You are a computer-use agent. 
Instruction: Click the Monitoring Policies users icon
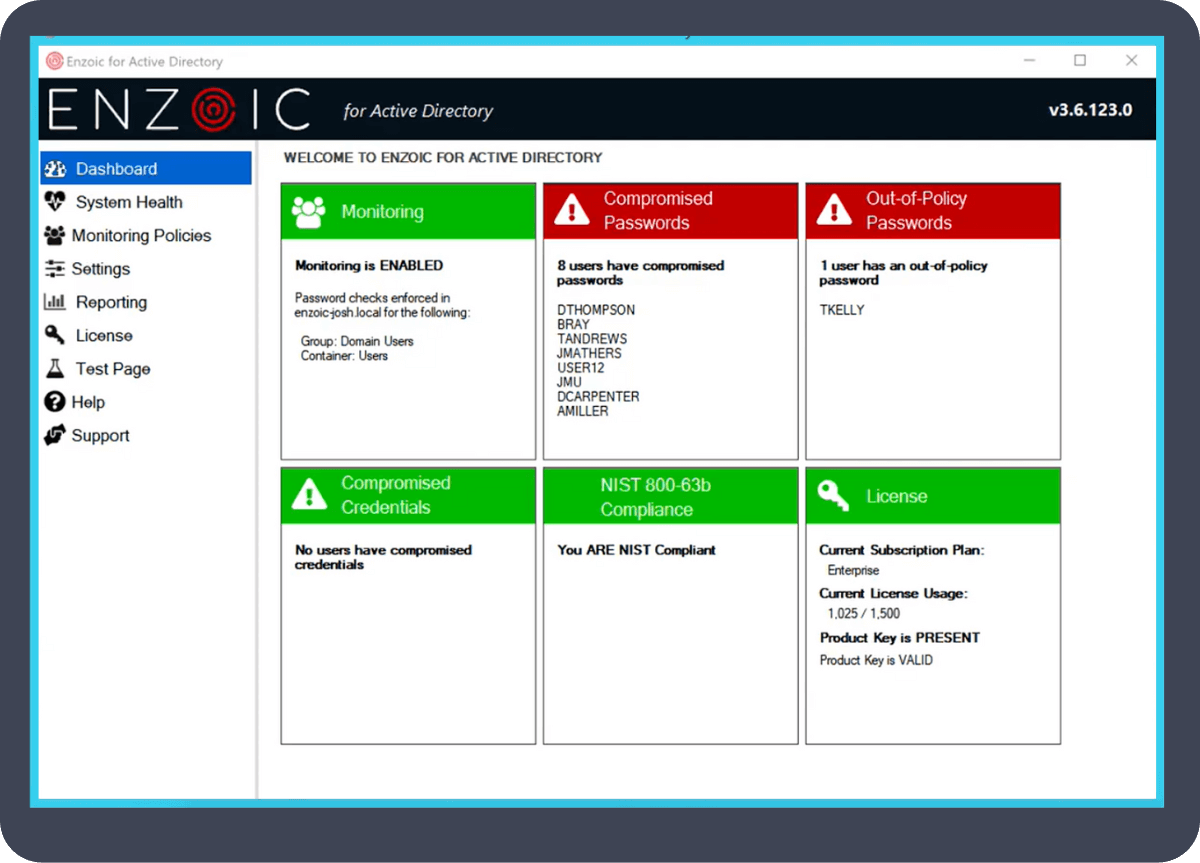coord(55,236)
